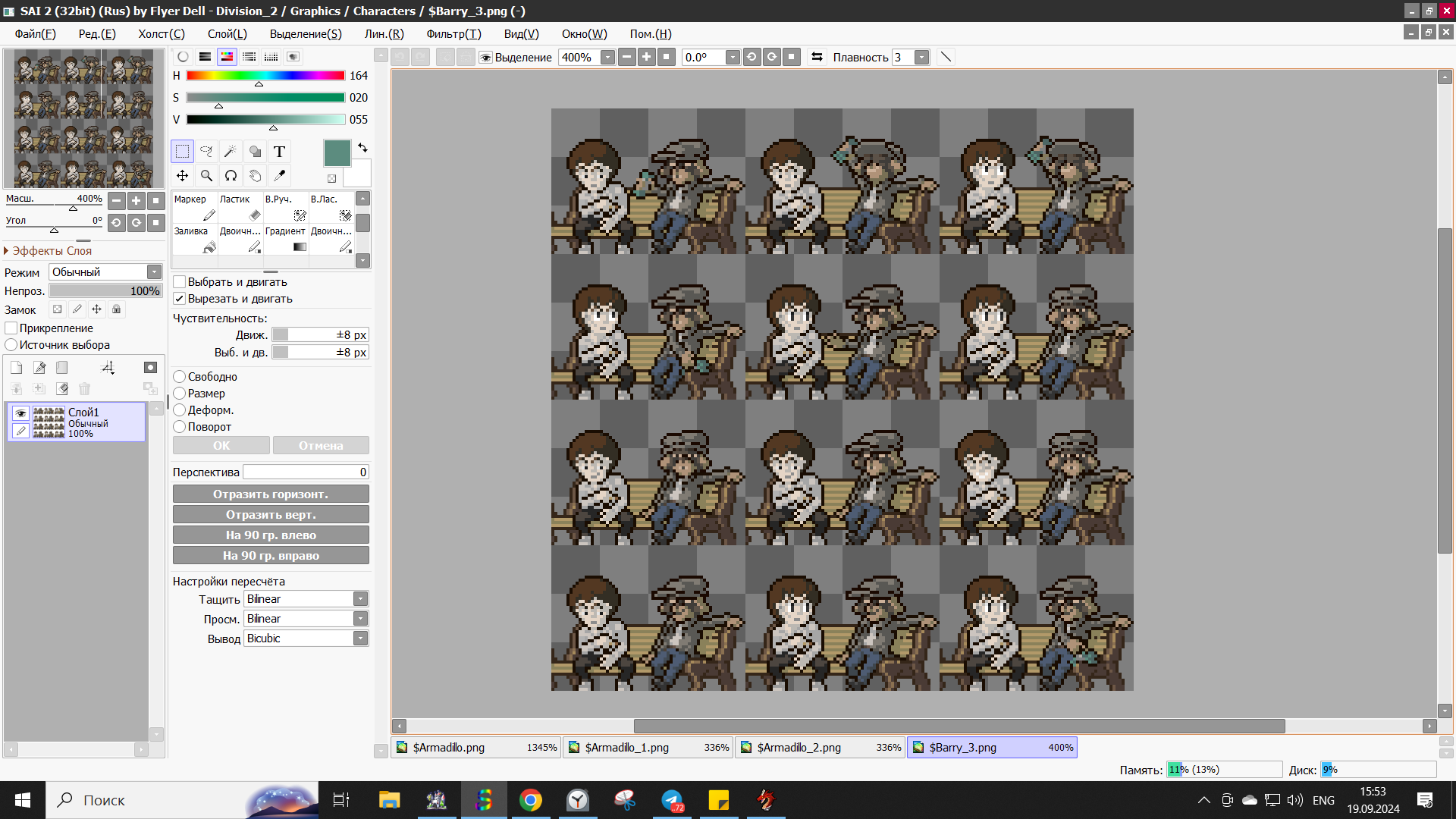Select the Zoom magnifier tool
Screen dimensions: 1456x819
(206, 176)
